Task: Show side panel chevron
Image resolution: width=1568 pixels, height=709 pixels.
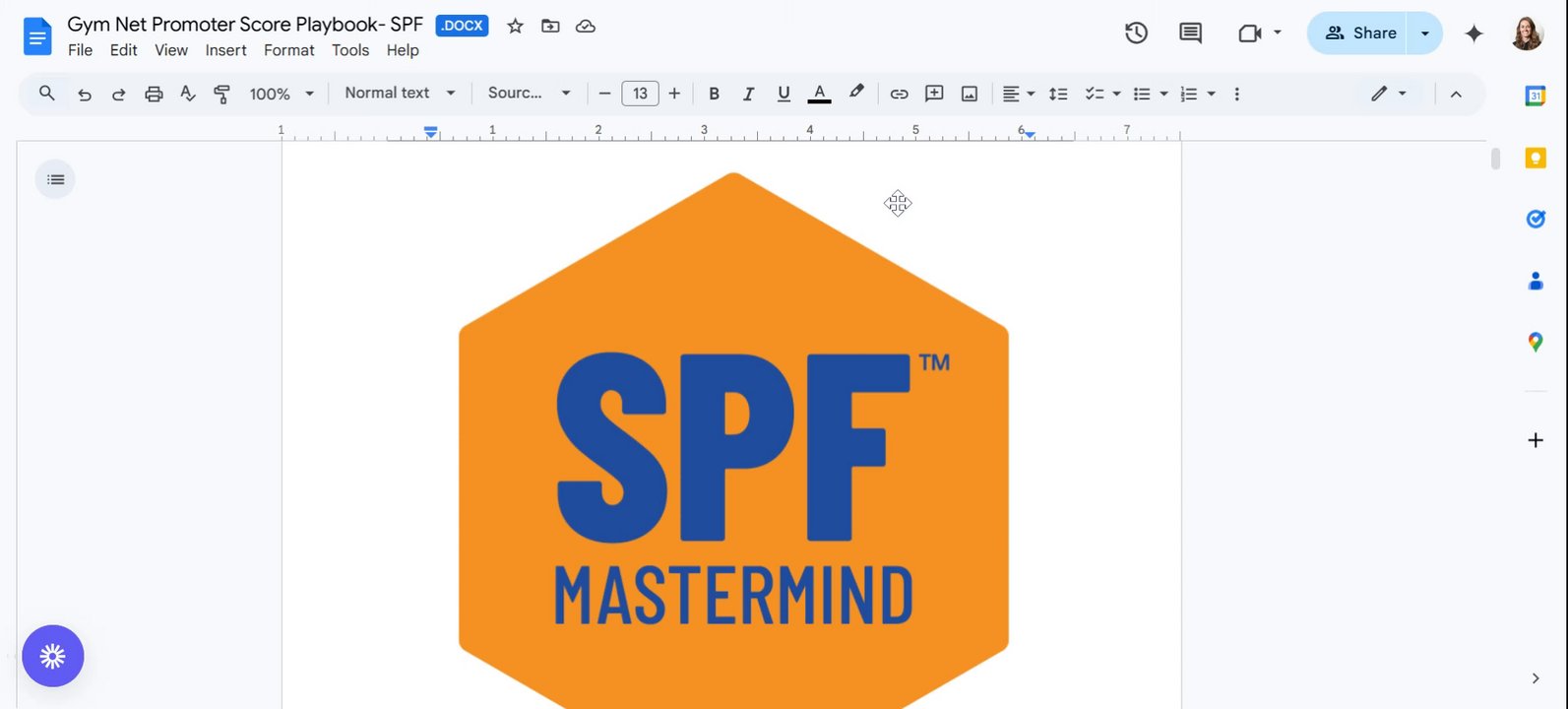Action: (x=1536, y=678)
